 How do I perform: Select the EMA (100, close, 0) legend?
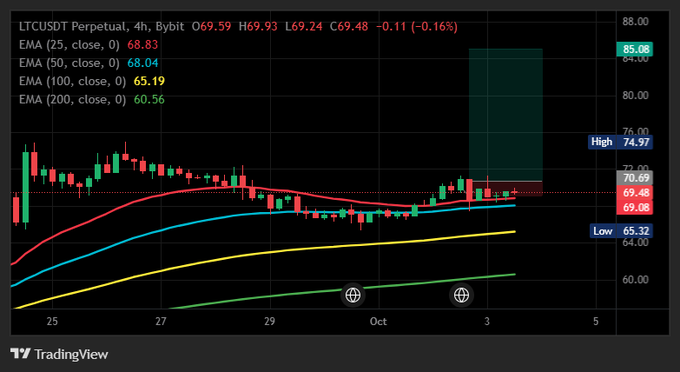pyautogui.click(x=72, y=81)
